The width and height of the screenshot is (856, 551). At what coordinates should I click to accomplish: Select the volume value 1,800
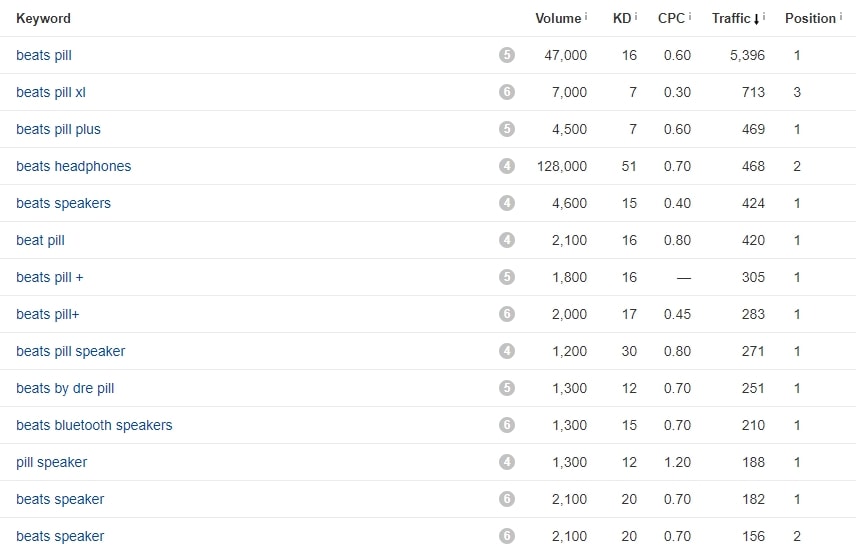[569, 277]
